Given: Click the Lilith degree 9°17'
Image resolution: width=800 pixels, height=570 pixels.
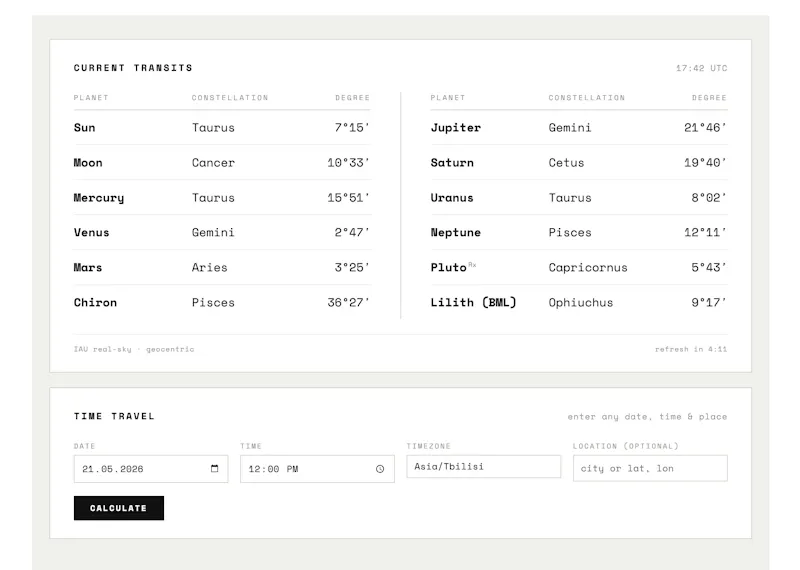Looking at the screenshot, I should (709, 303).
